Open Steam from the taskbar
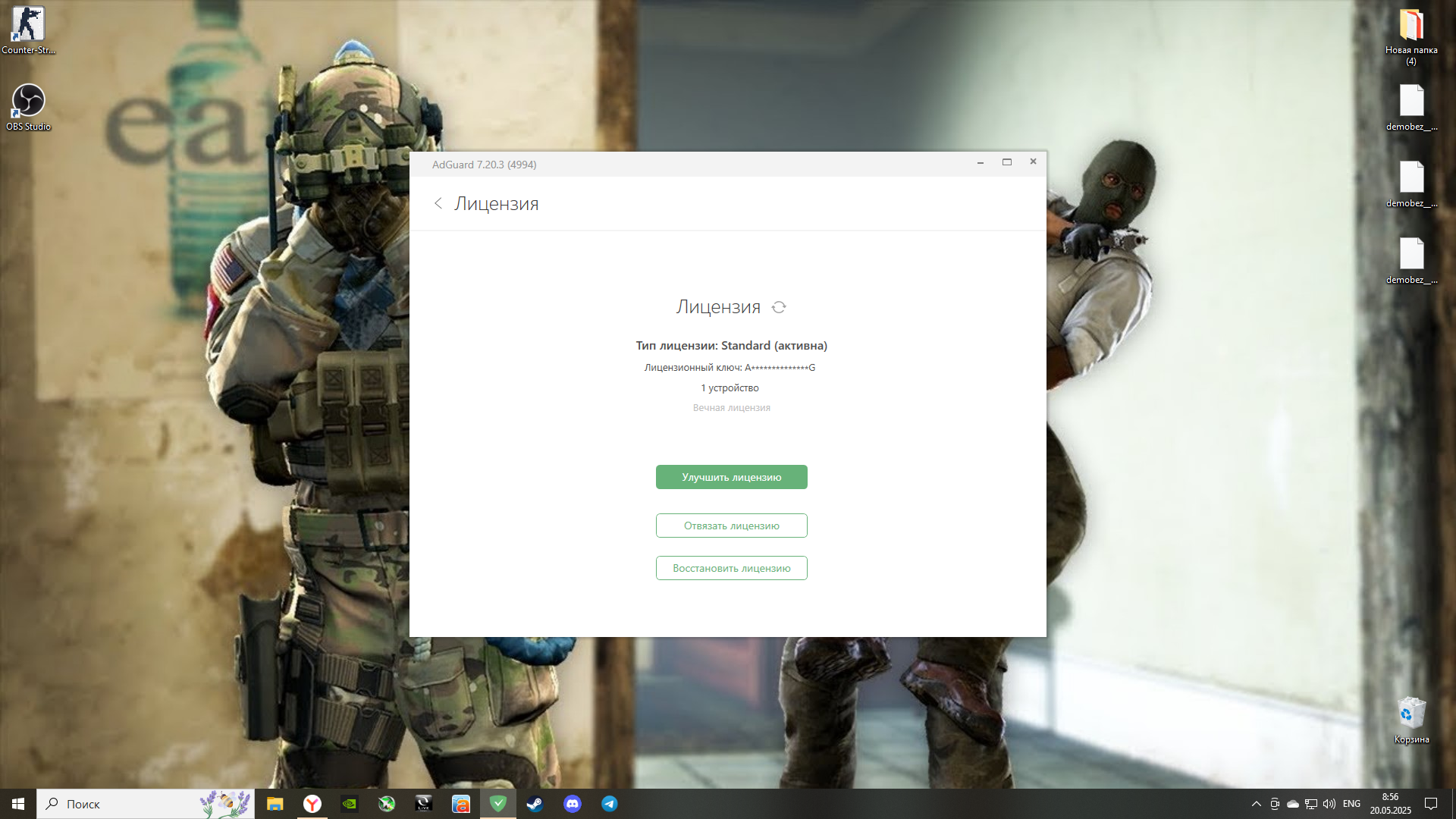Viewport: 1456px width, 819px height. tap(535, 804)
